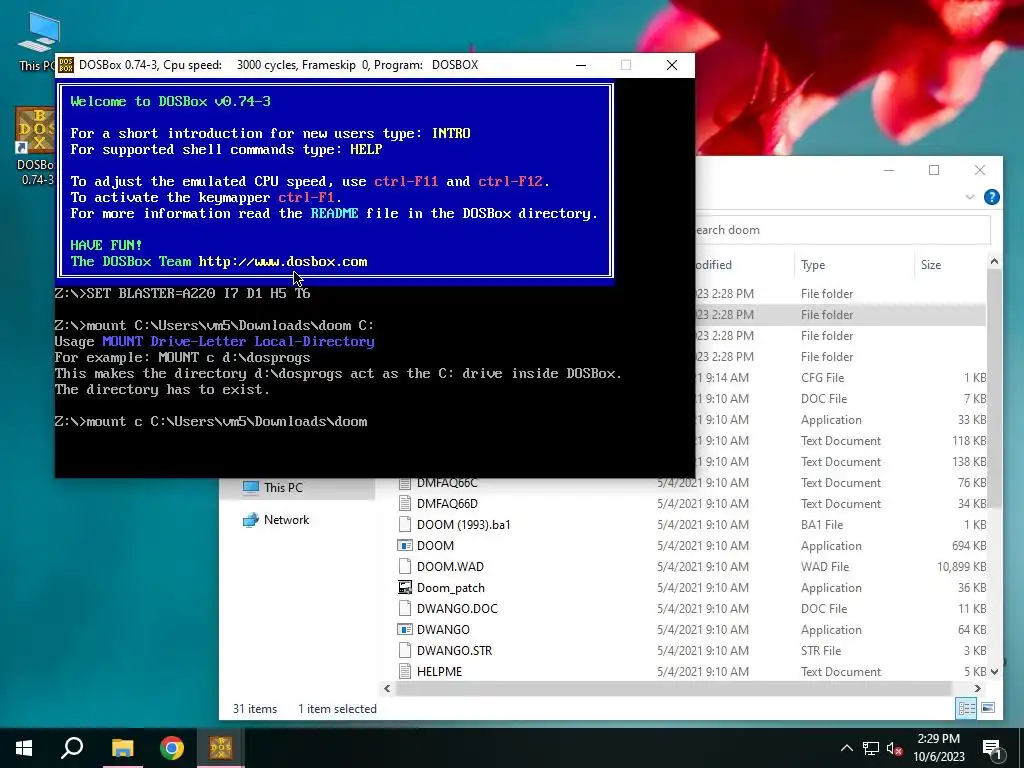Viewport: 1024px width, 768px height.
Task: Click the mount command line in DOSBox
Action: 211,421
